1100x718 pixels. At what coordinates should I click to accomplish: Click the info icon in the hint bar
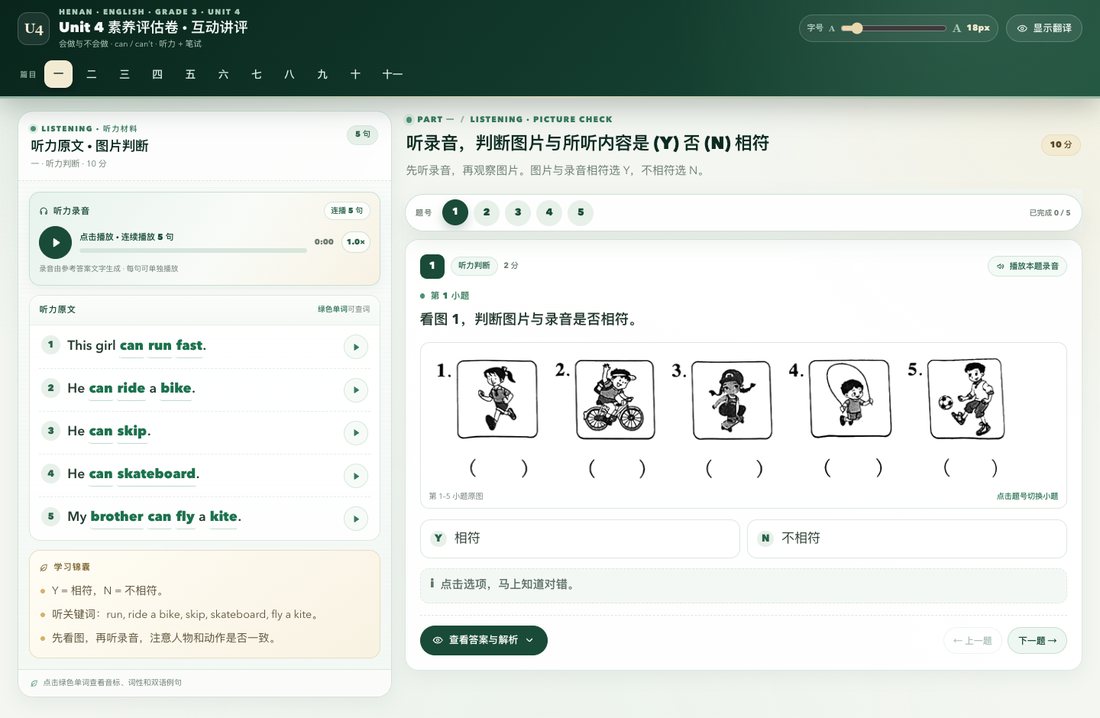tap(431, 583)
